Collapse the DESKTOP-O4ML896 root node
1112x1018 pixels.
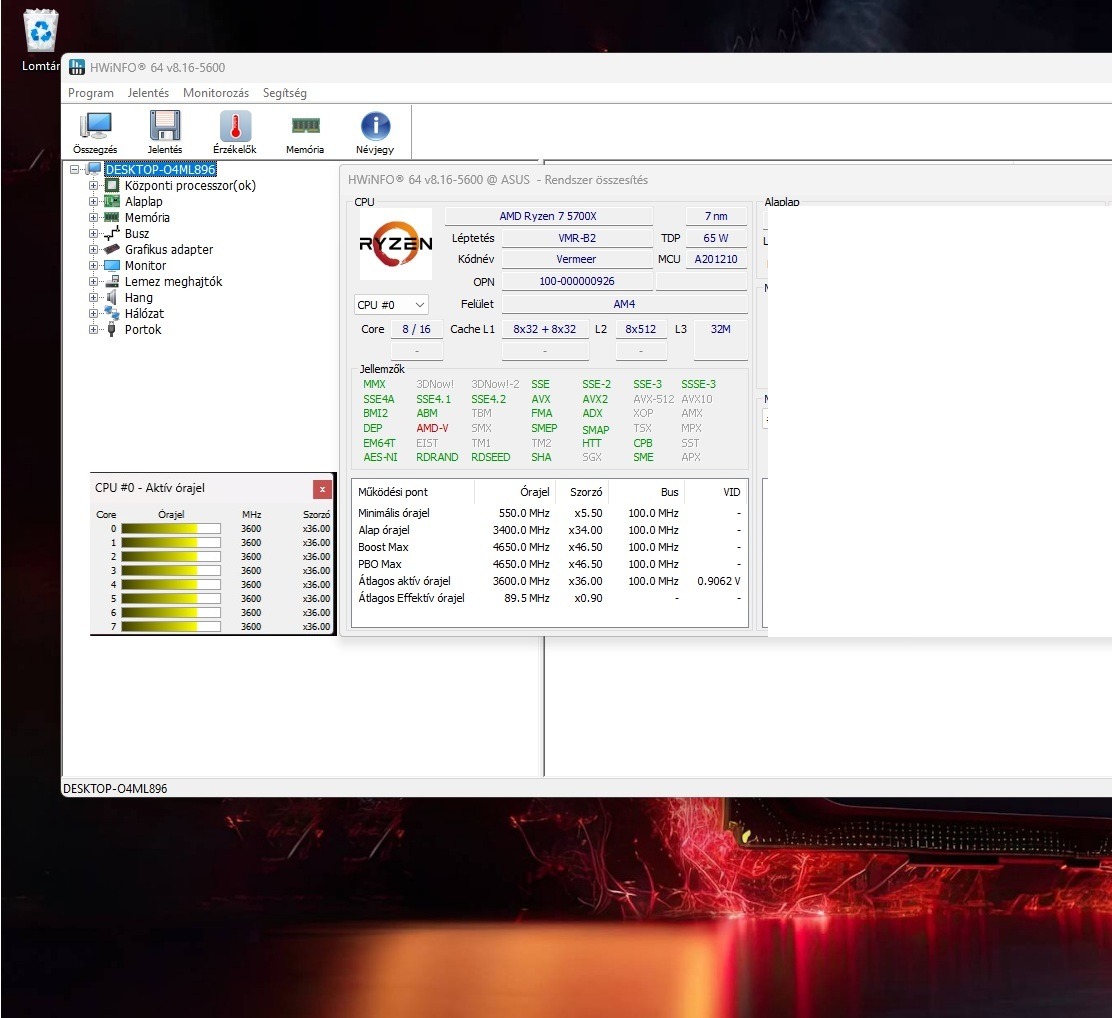pyautogui.click(x=74, y=170)
